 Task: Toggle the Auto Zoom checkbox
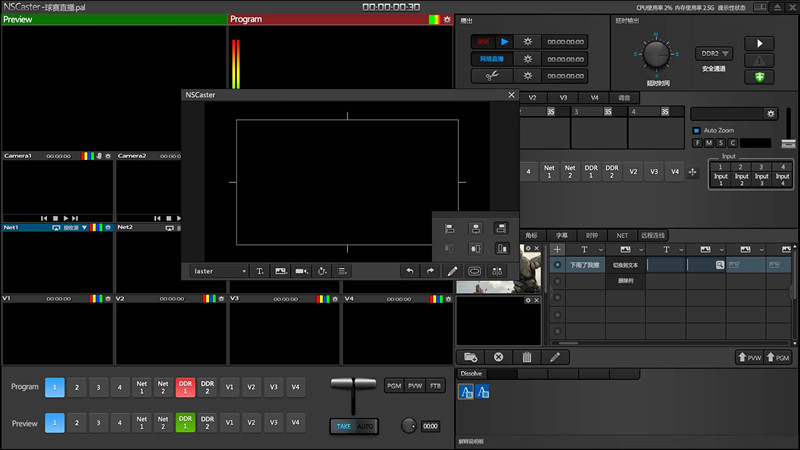[697, 131]
